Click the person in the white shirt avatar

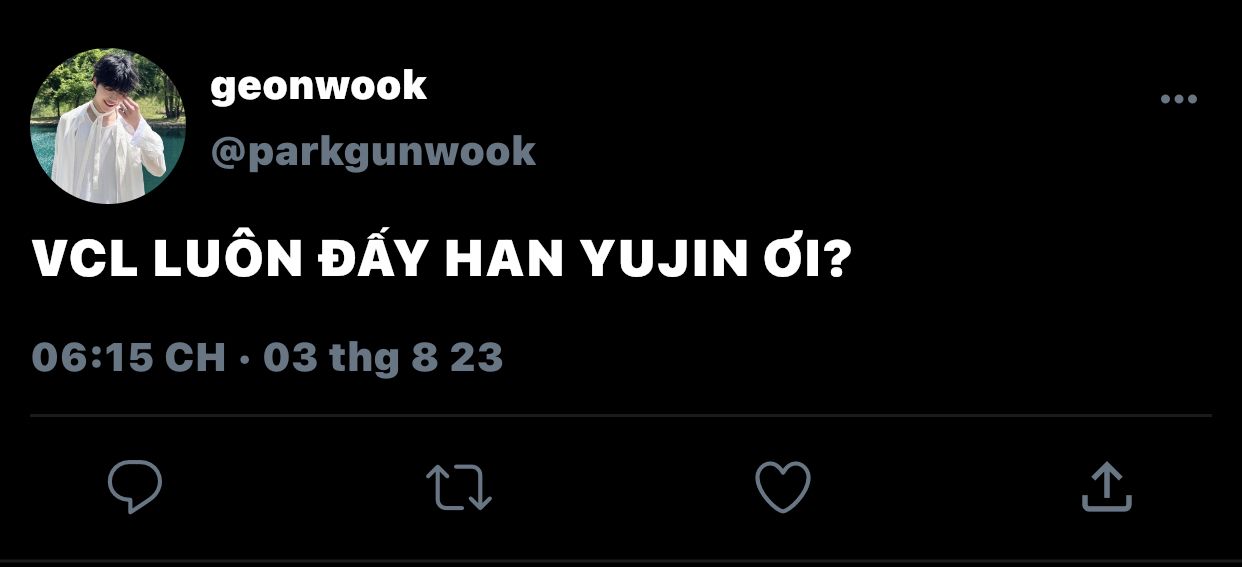click(108, 126)
